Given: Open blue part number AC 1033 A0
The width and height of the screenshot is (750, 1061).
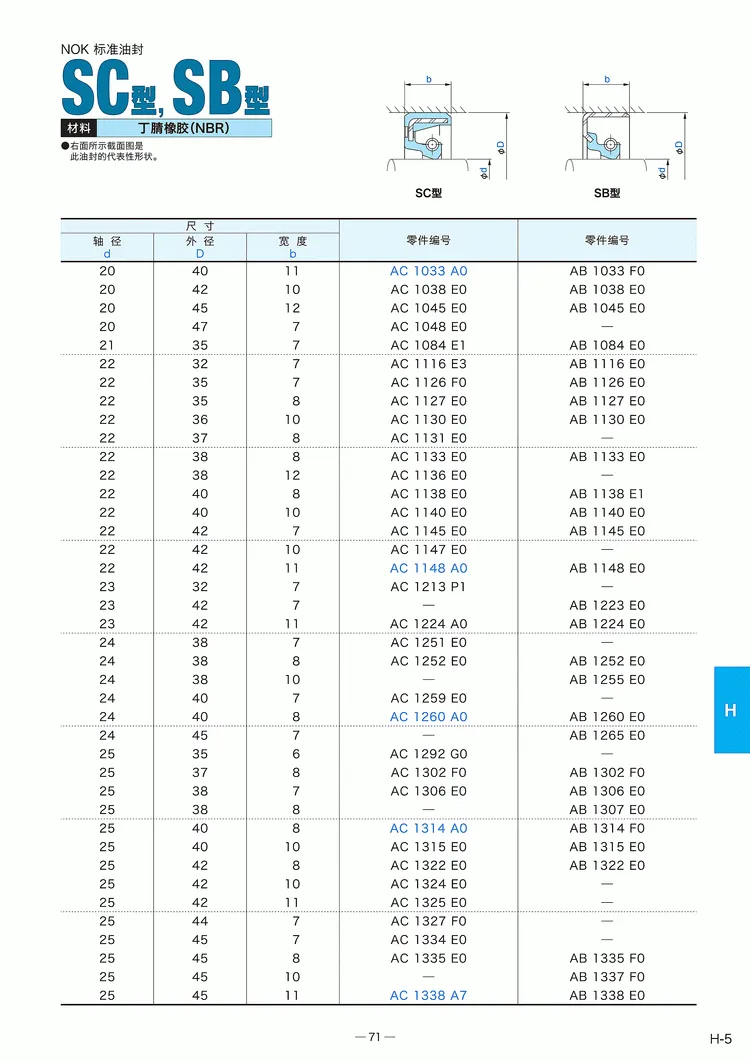Looking at the screenshot, I should [428, 271].
